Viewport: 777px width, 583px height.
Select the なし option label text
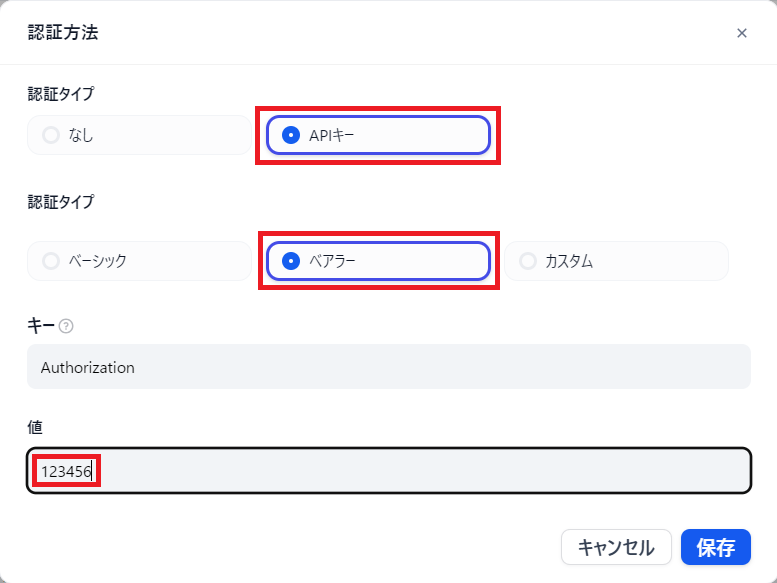point(81,135)
